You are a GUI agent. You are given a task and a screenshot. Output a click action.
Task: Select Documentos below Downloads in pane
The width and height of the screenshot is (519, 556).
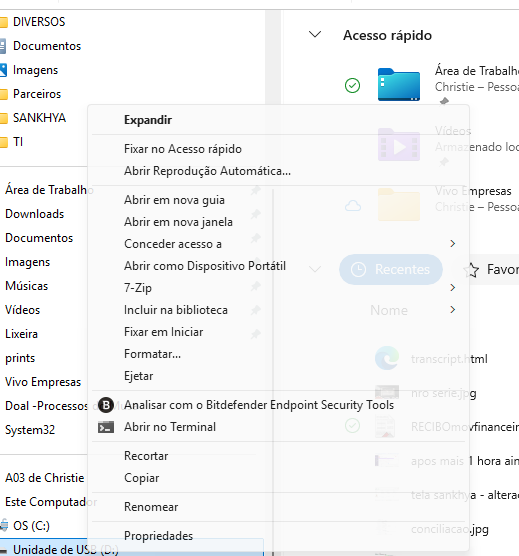[39, 238]
